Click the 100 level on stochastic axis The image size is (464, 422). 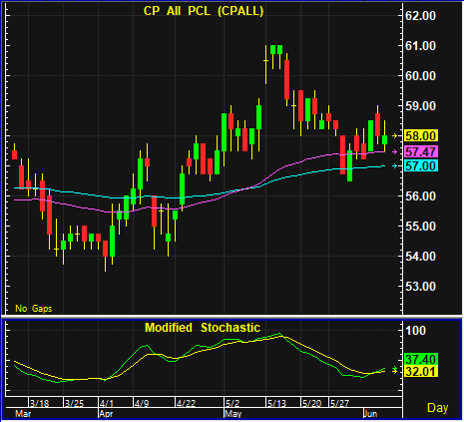415,331
